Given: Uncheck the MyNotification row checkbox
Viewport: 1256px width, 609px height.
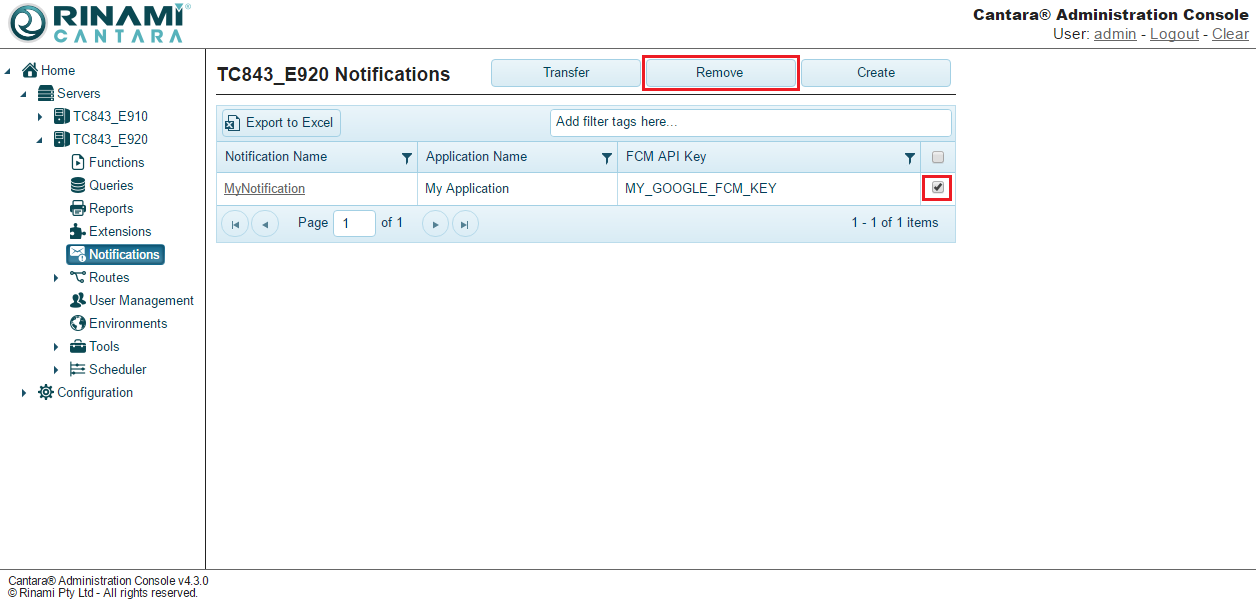Looking at the screenshot, I should 937,187.
